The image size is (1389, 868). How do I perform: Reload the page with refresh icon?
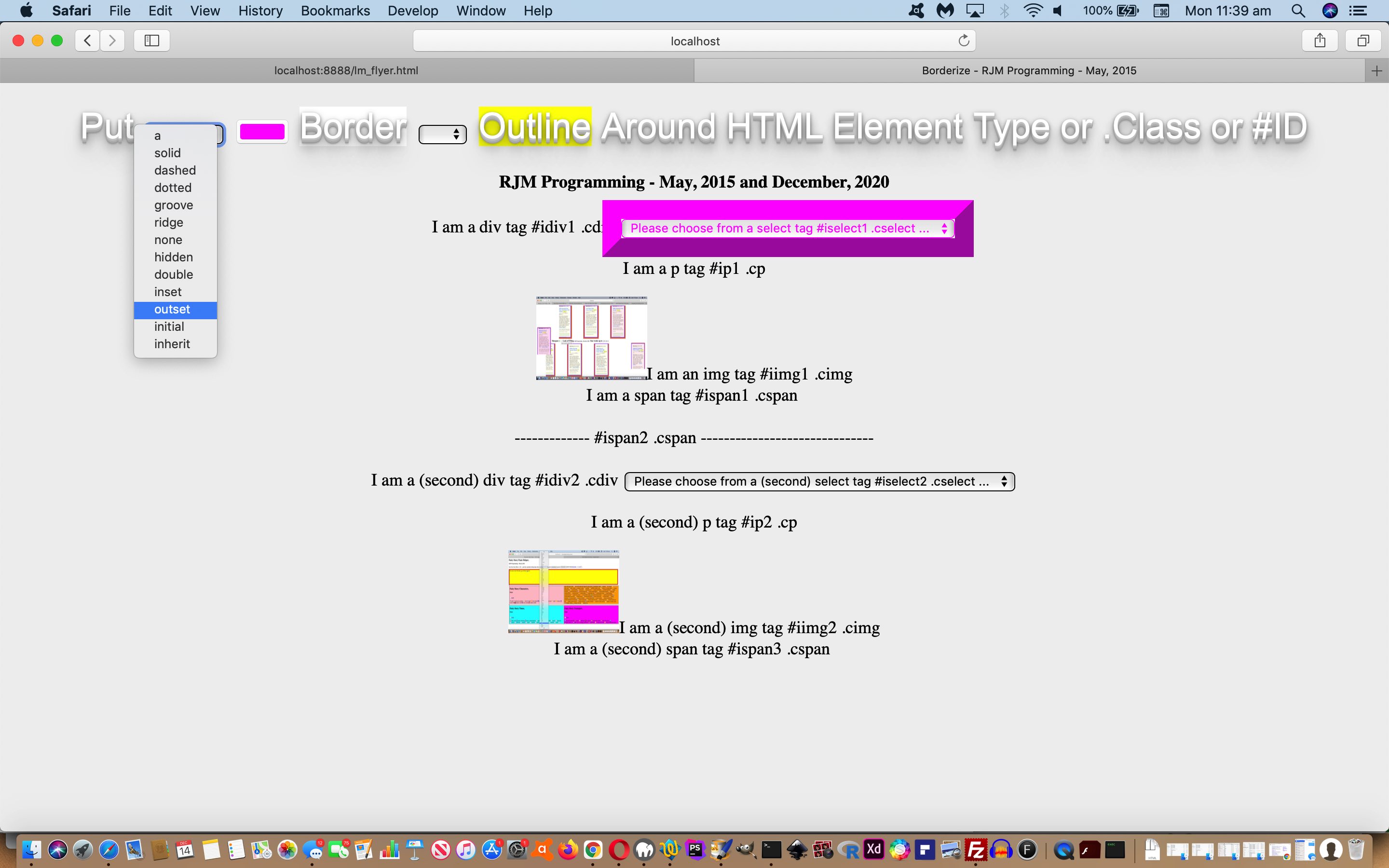pos(964,40)
